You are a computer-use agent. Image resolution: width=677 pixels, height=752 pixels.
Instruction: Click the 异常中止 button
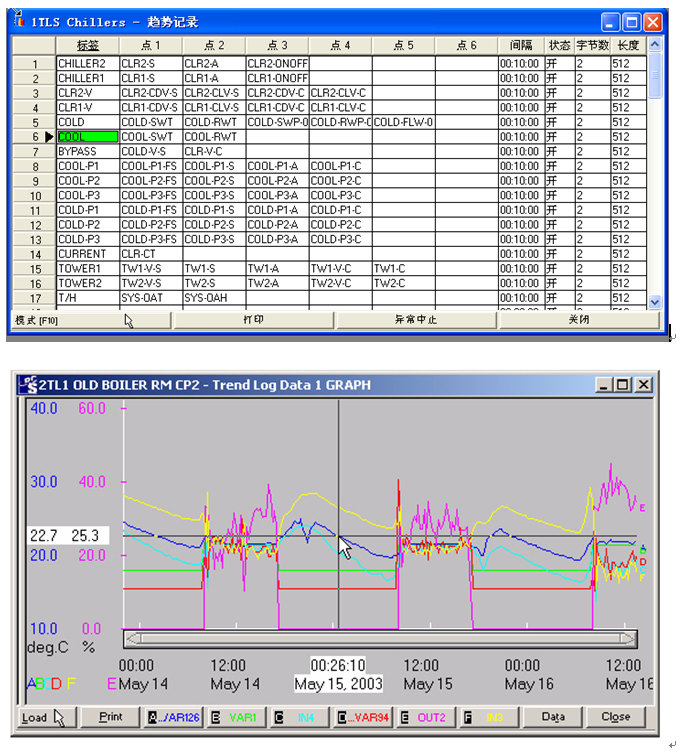pyautogui.click(x=416, y=320)
